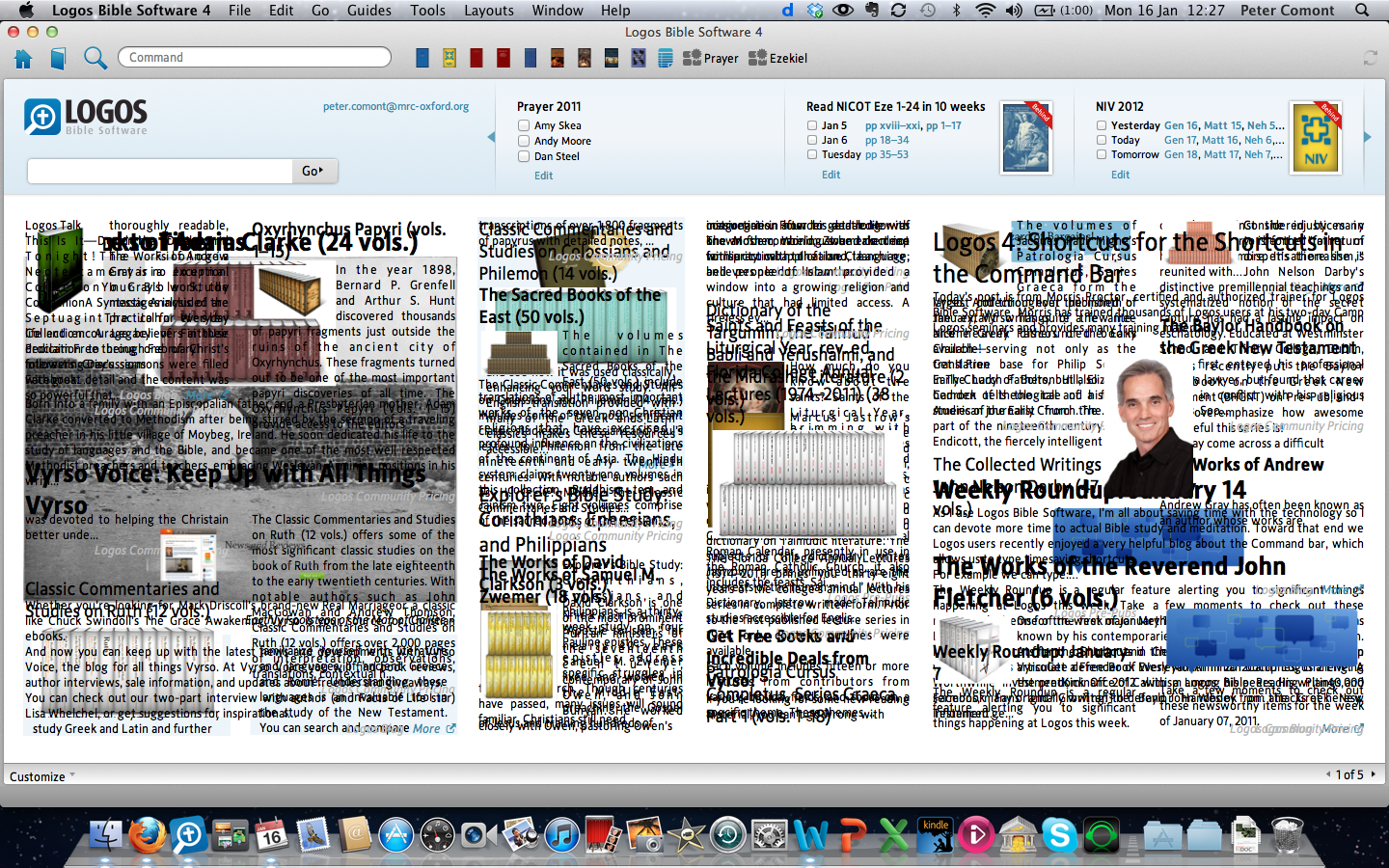
Task: Check the Jan 6 reading checkbox
Action: coord(812,140)
